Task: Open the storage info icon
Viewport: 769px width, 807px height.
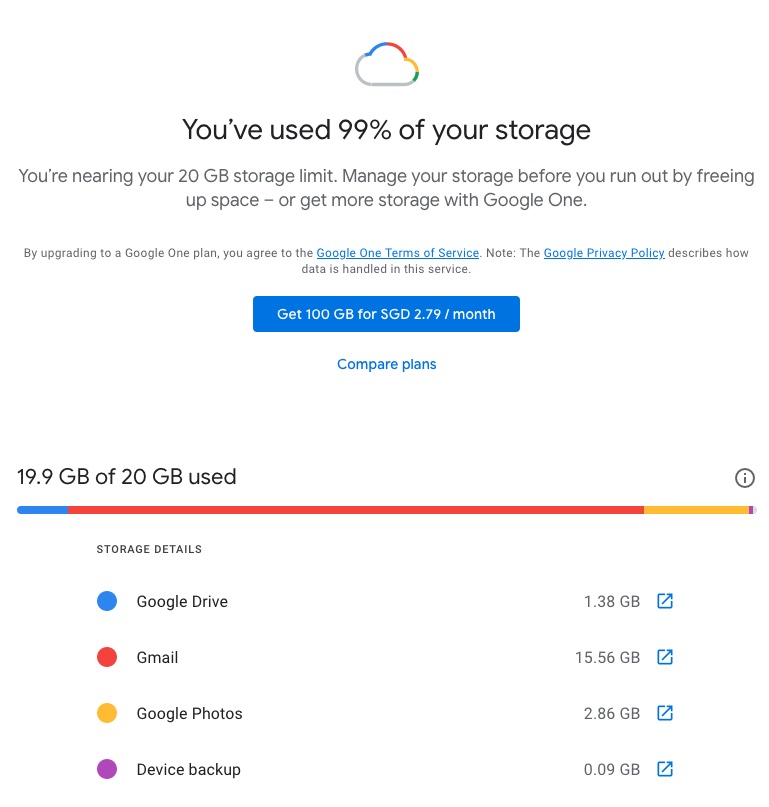Action: pyautogui.click(x=744, y=478)
